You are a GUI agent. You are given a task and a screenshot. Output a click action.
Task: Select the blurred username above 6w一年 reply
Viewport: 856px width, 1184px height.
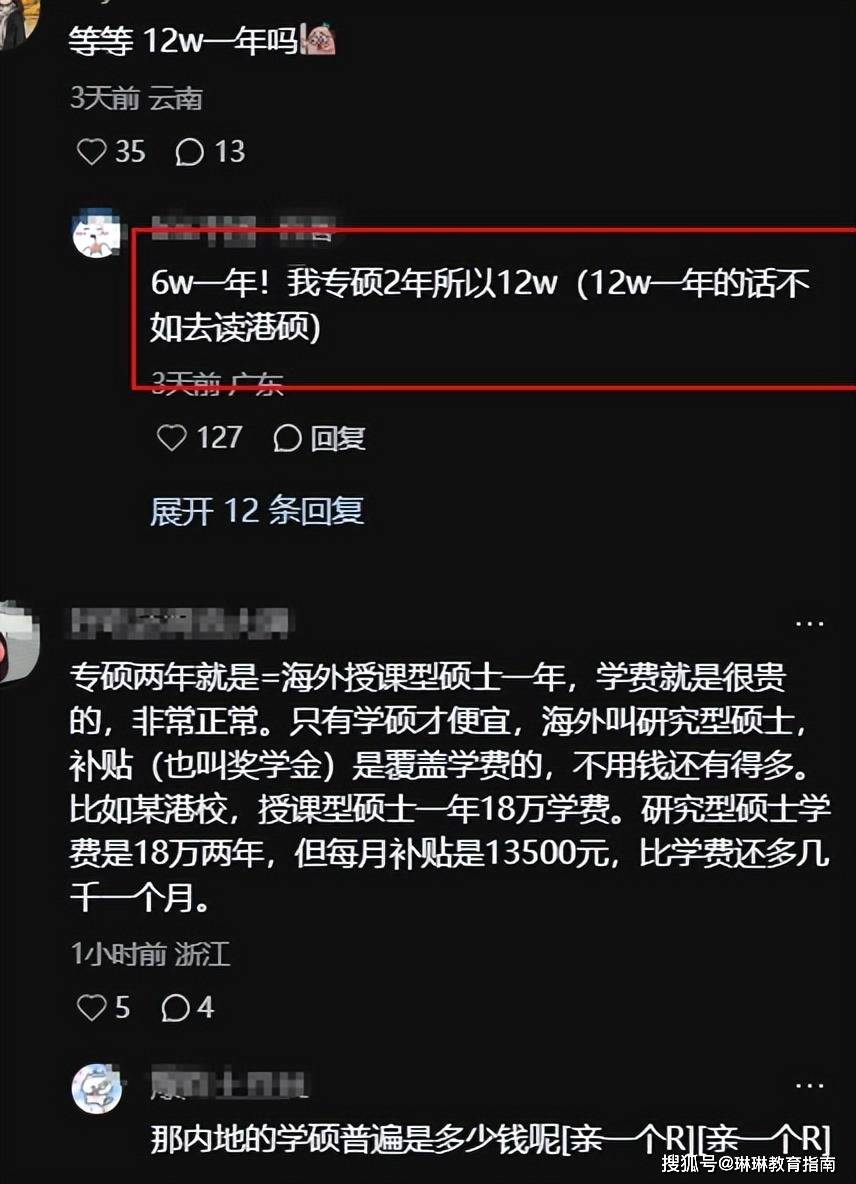click(x=242, y=230)
